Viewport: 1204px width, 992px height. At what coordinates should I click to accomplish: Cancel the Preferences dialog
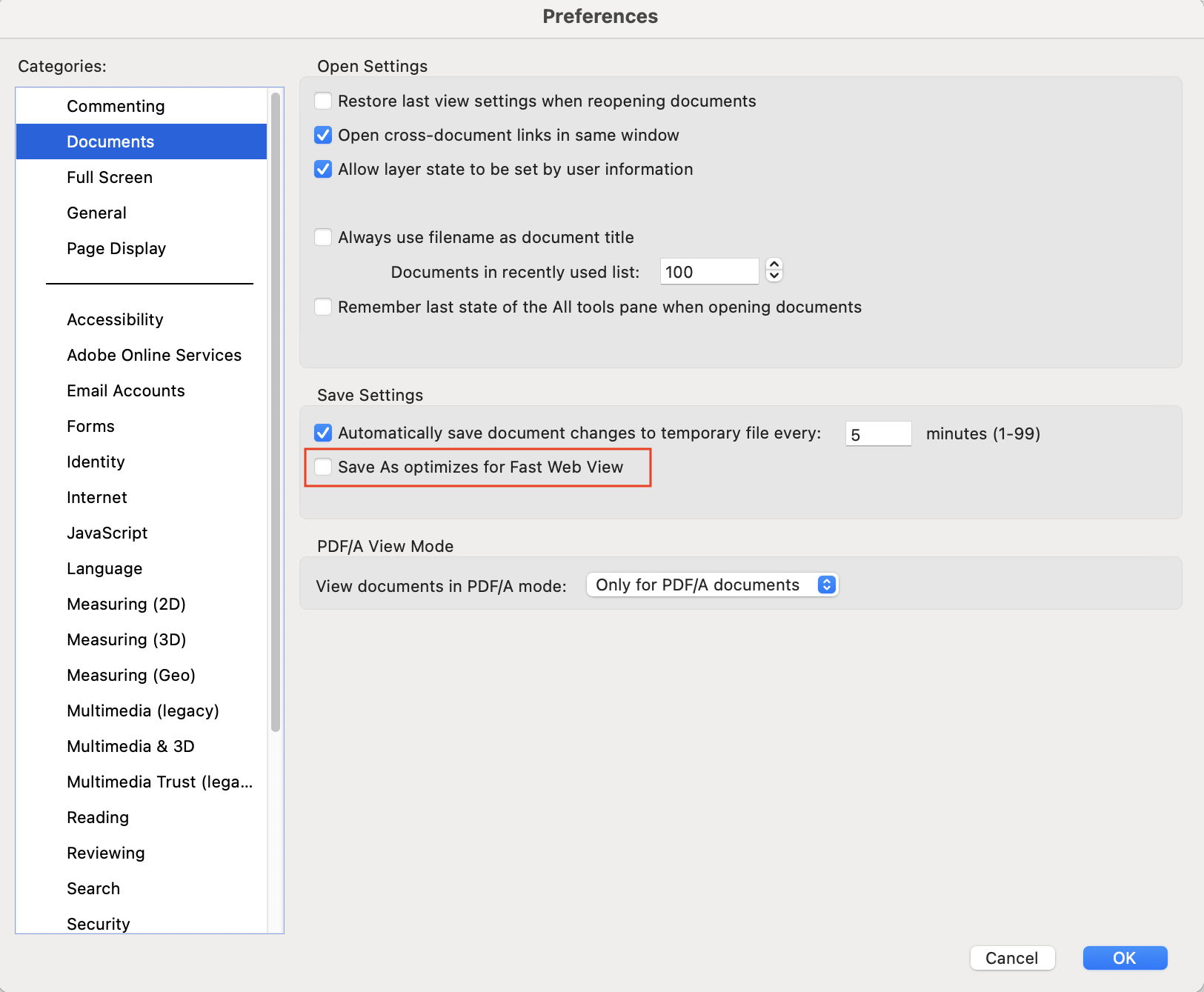click(x=1012, y=957)
